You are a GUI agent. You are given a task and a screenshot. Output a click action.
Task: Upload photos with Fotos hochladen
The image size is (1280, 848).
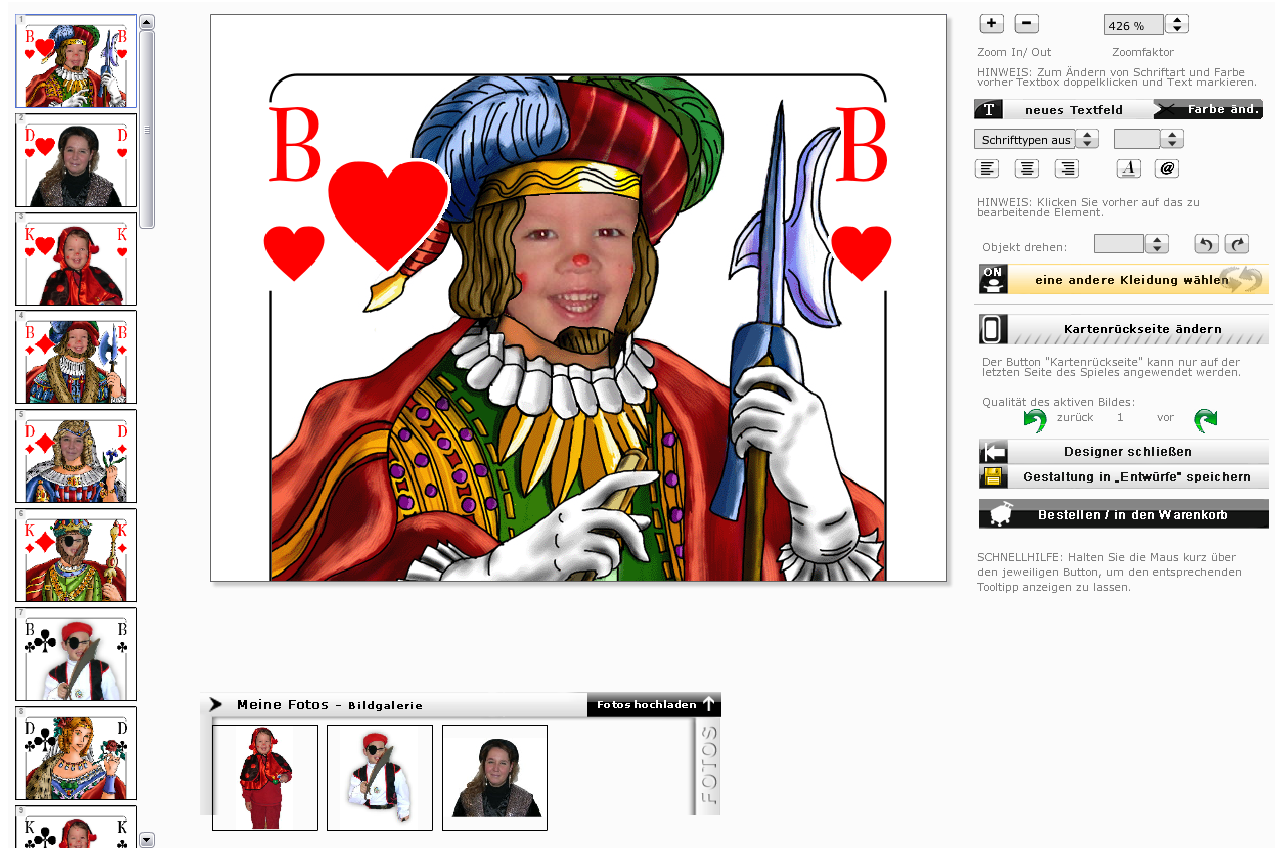coord(654,705)
